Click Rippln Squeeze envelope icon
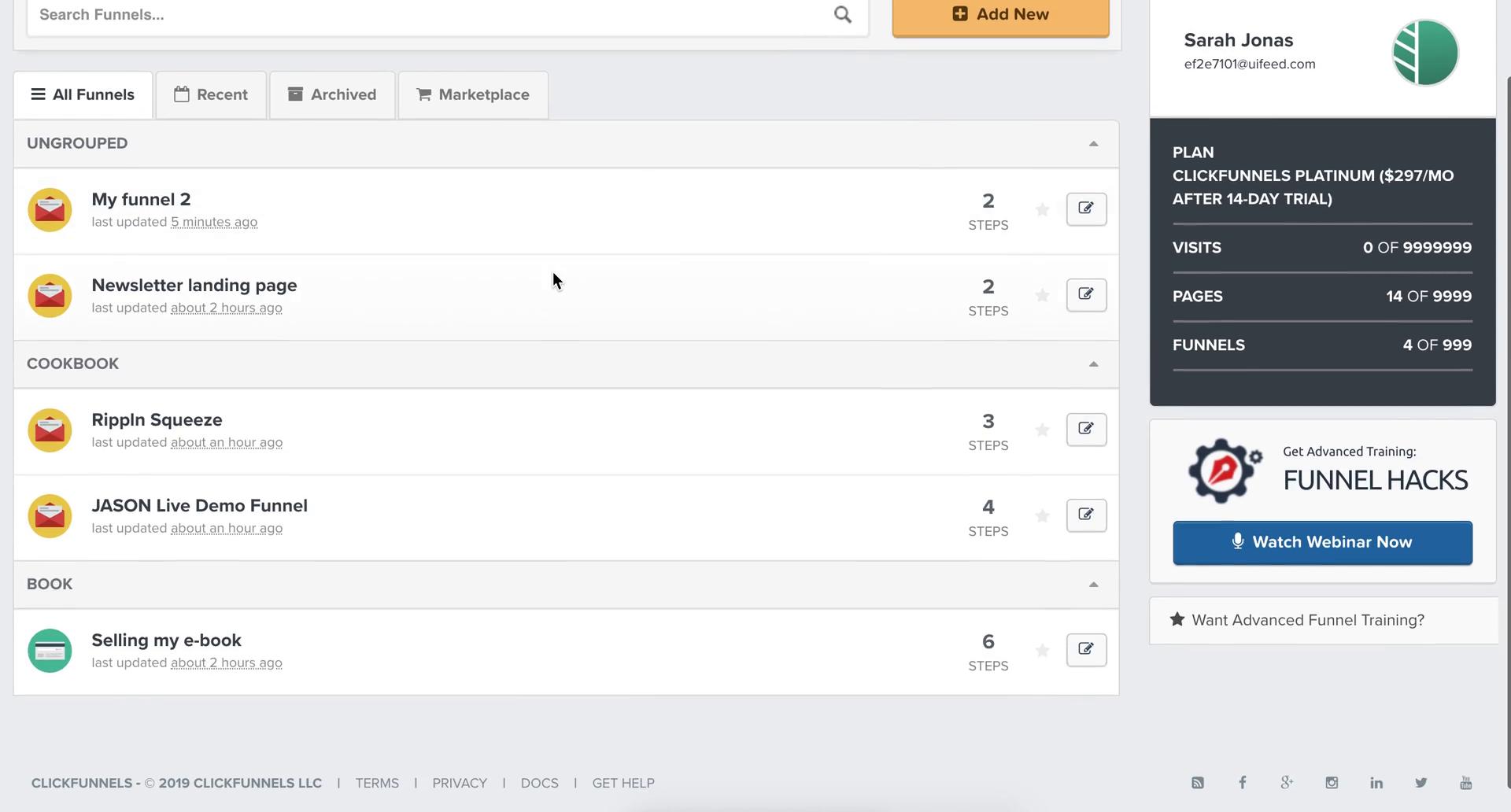Viewport: 1511px width, 812px height. pos(50,430)
